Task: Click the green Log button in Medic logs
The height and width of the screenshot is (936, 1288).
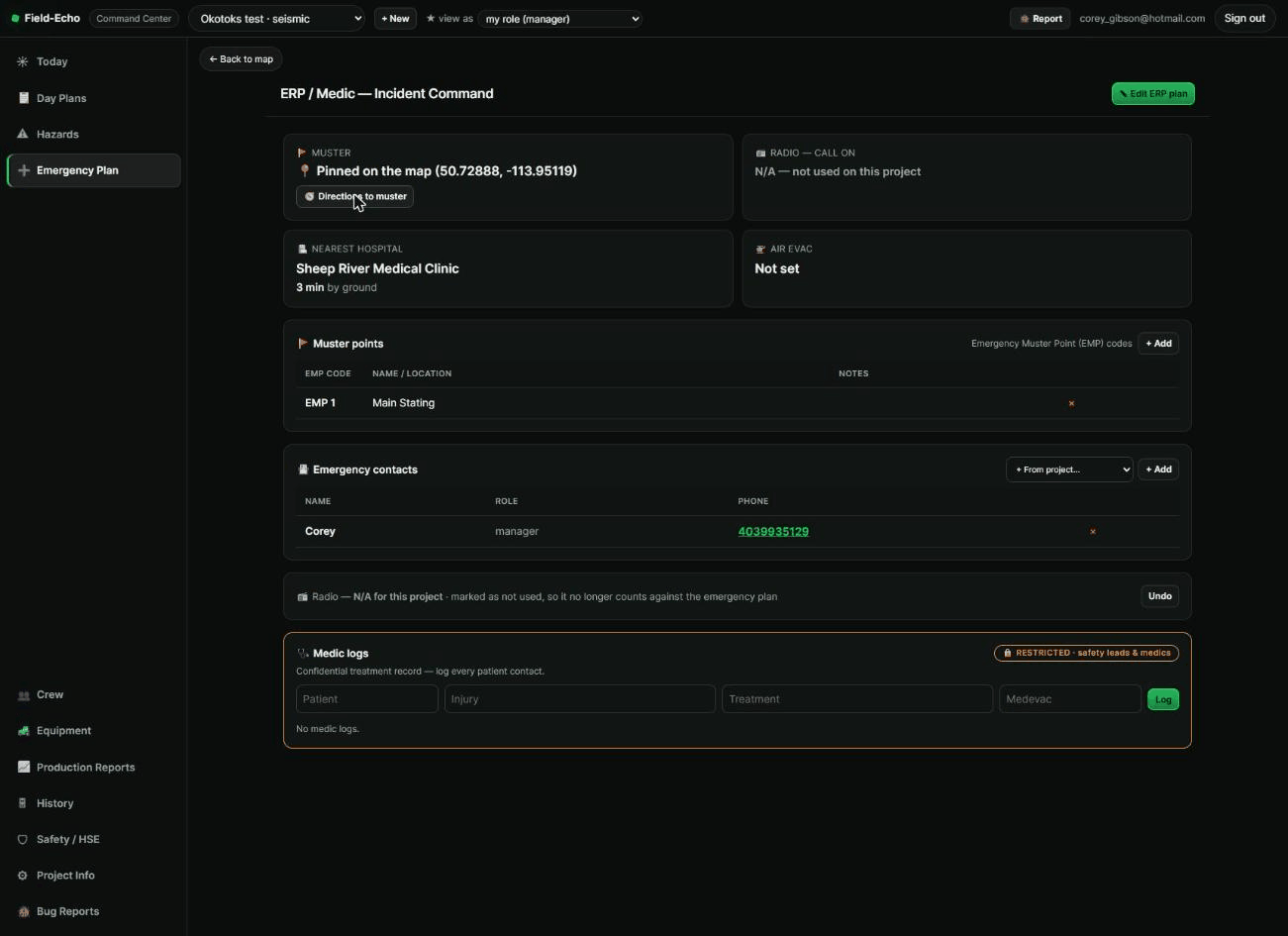Action: [1163, 699]
